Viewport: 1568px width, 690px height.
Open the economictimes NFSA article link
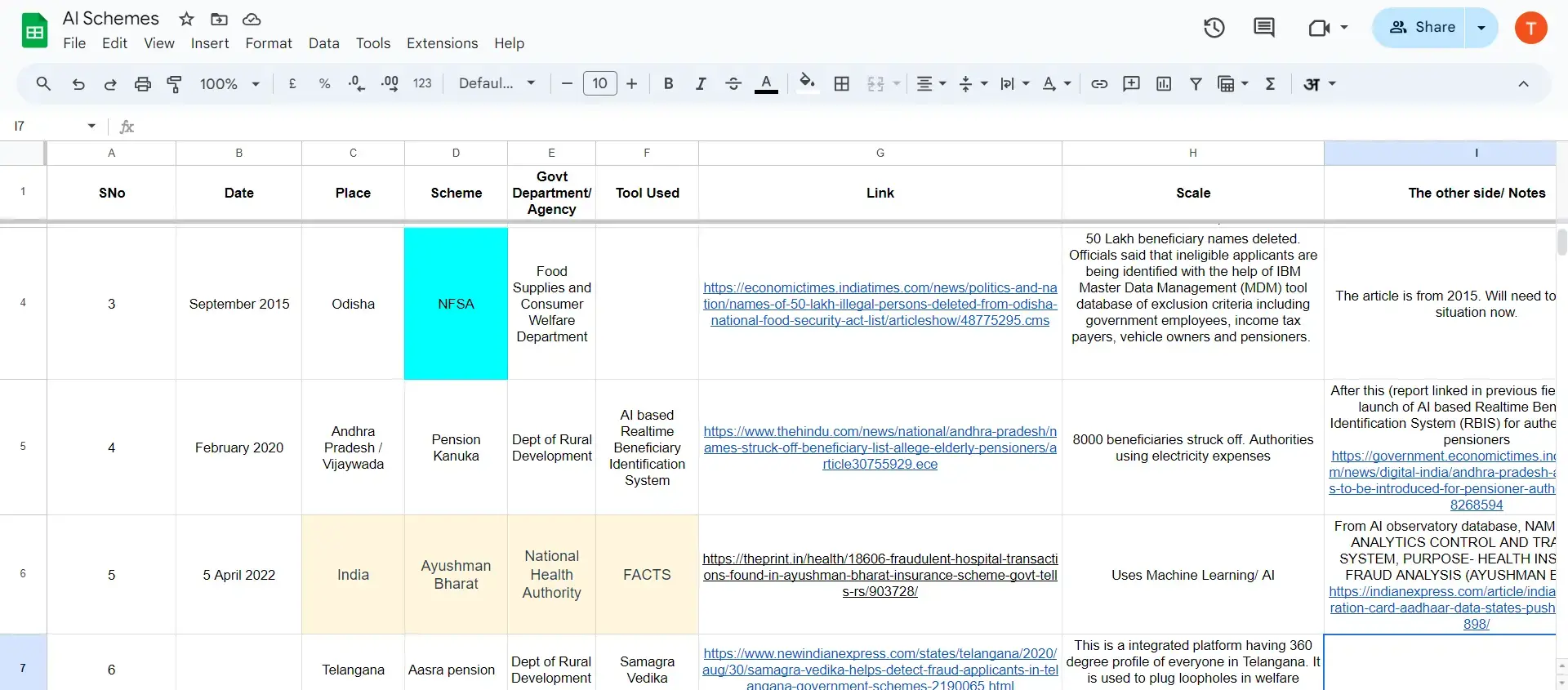880,304
